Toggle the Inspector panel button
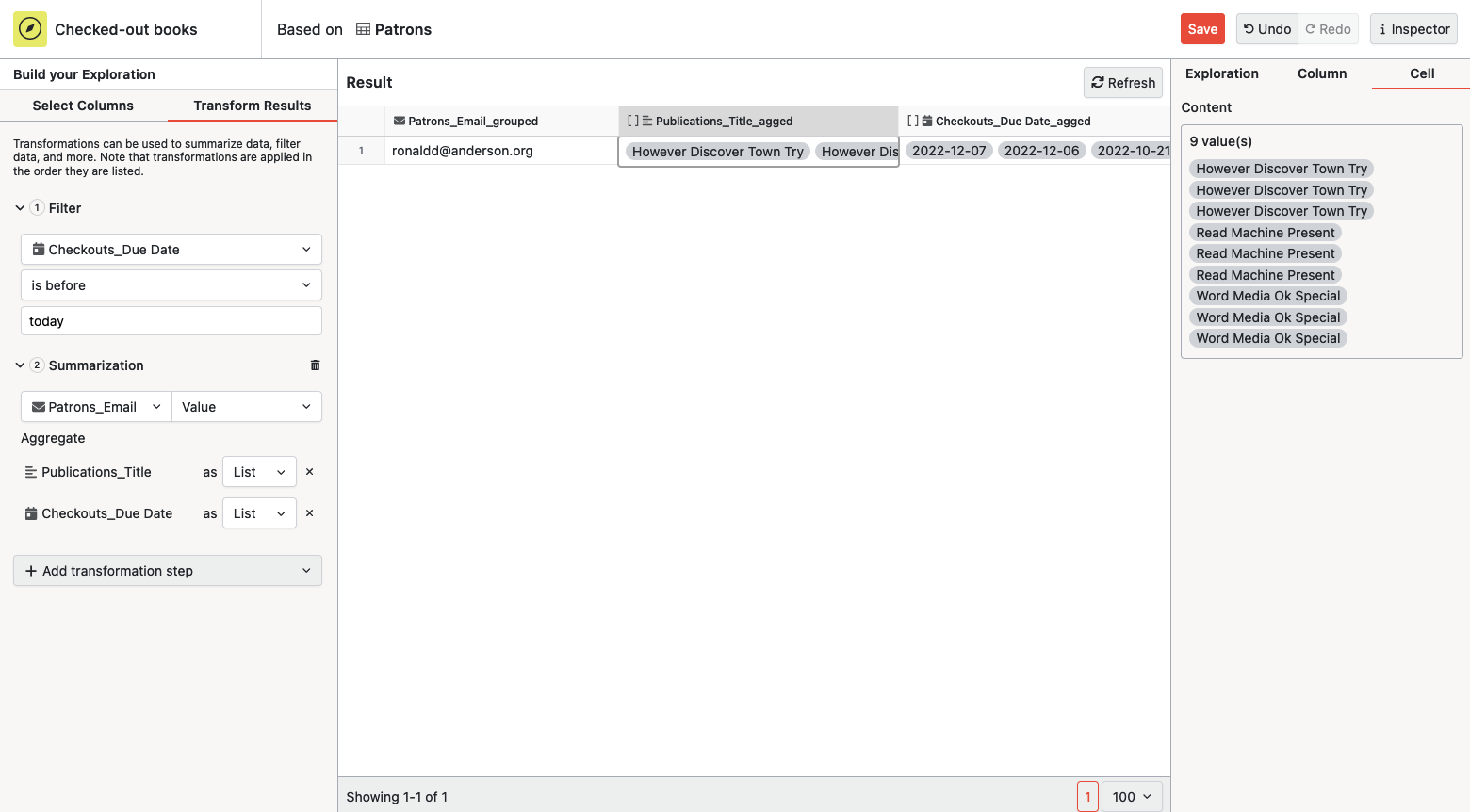The height and width of the screenshot is (812, 1470). click(x=1413, y=29)
